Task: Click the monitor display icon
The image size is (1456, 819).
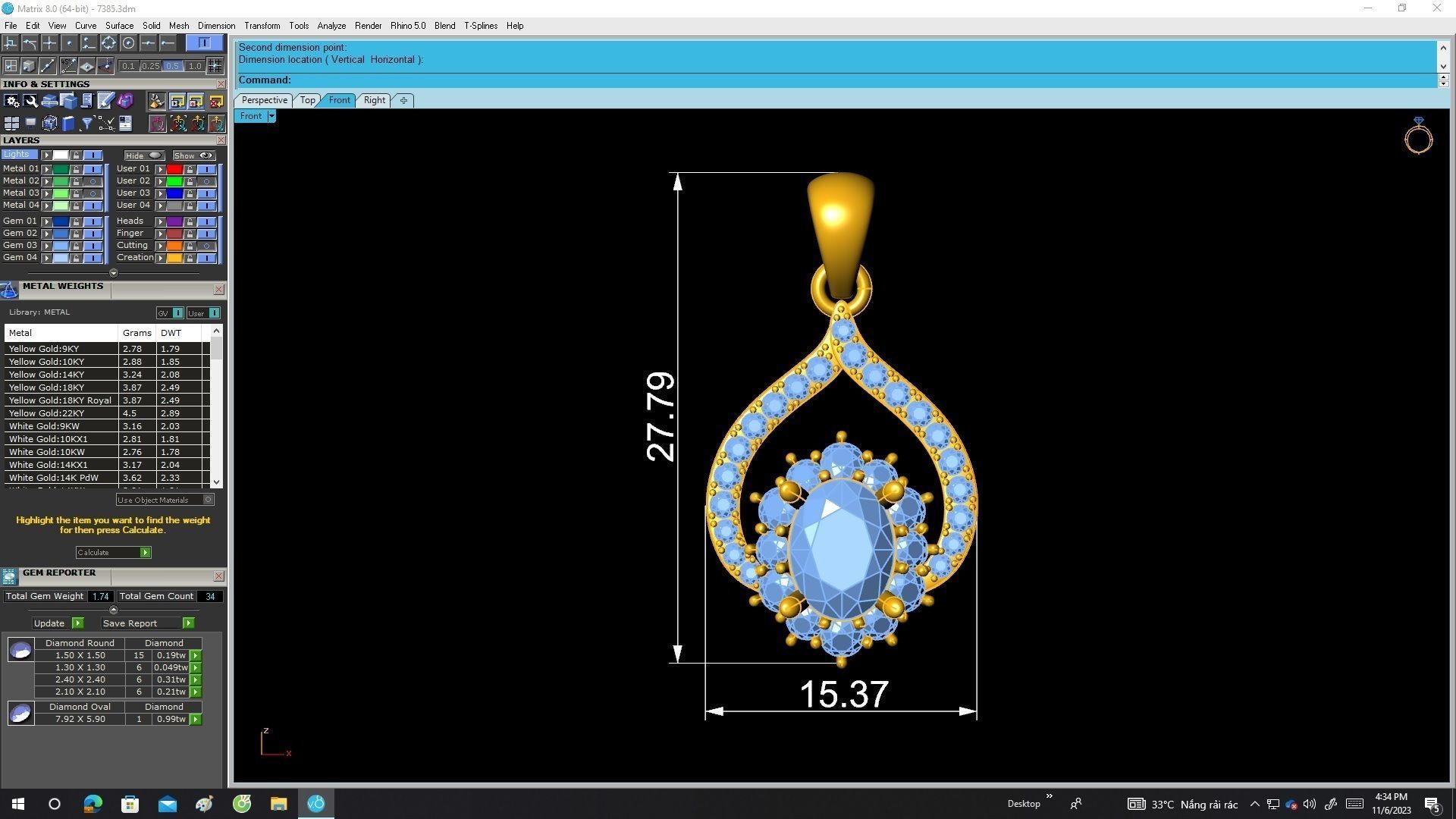Action: point(30,123)
